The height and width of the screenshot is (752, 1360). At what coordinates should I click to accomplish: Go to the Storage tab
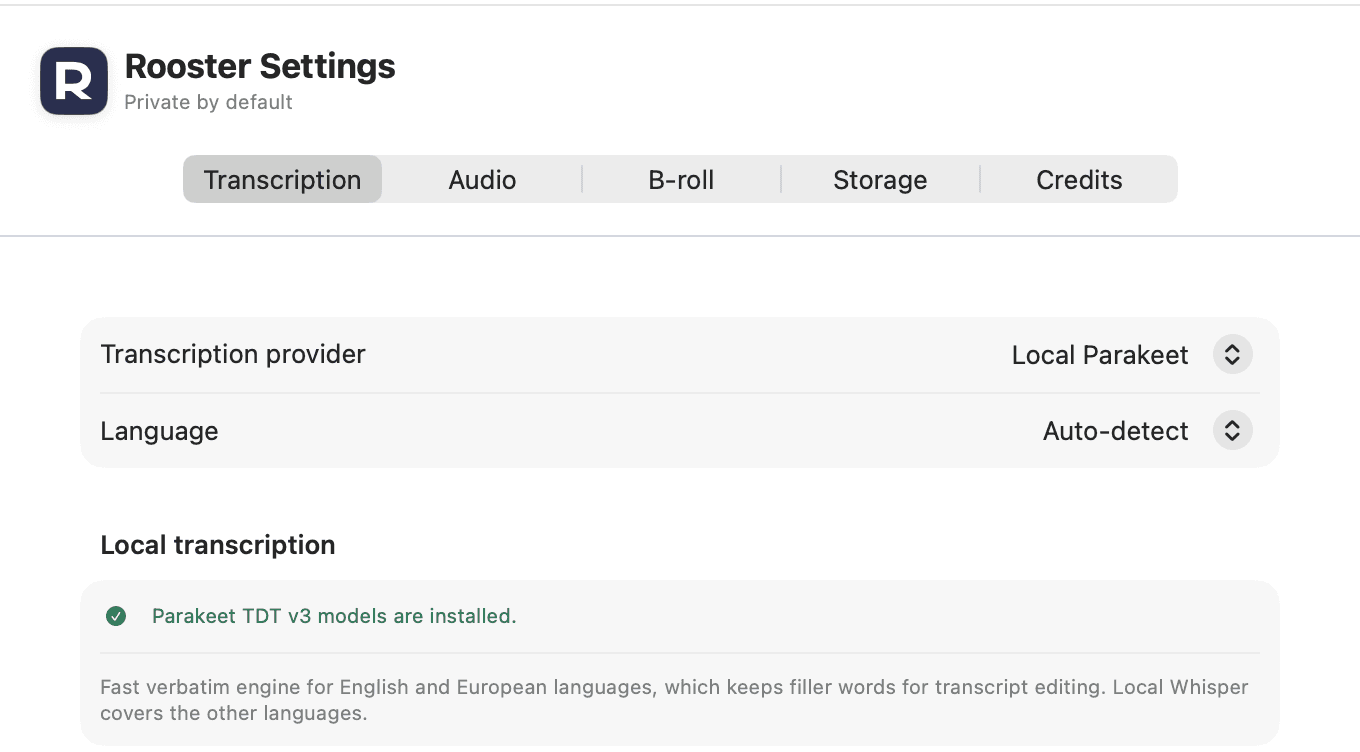[880, 179]
